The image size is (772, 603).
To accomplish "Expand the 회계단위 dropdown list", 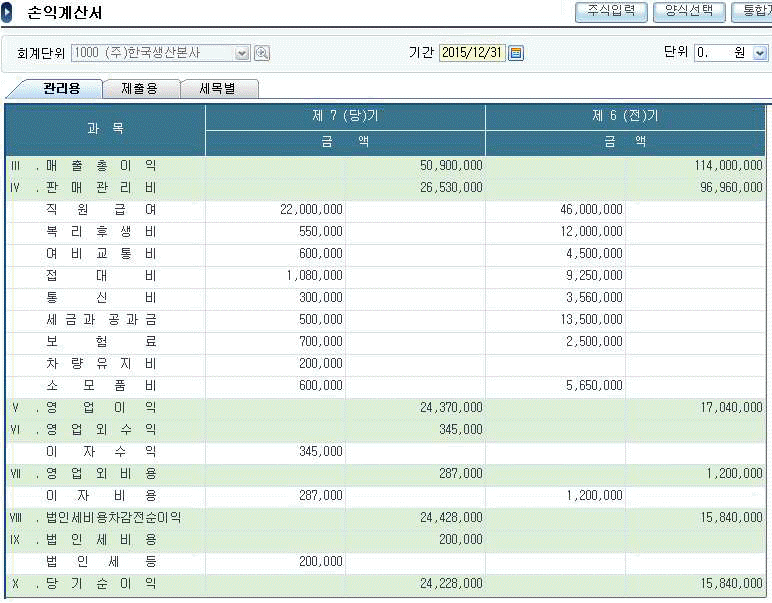I will coord(242,54).
